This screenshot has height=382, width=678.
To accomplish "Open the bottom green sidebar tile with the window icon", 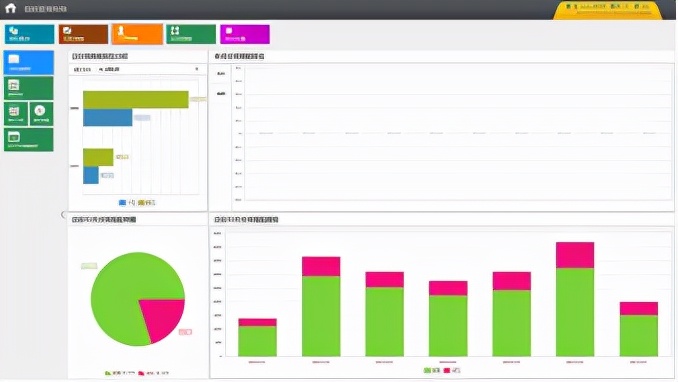I will (29, 139).
